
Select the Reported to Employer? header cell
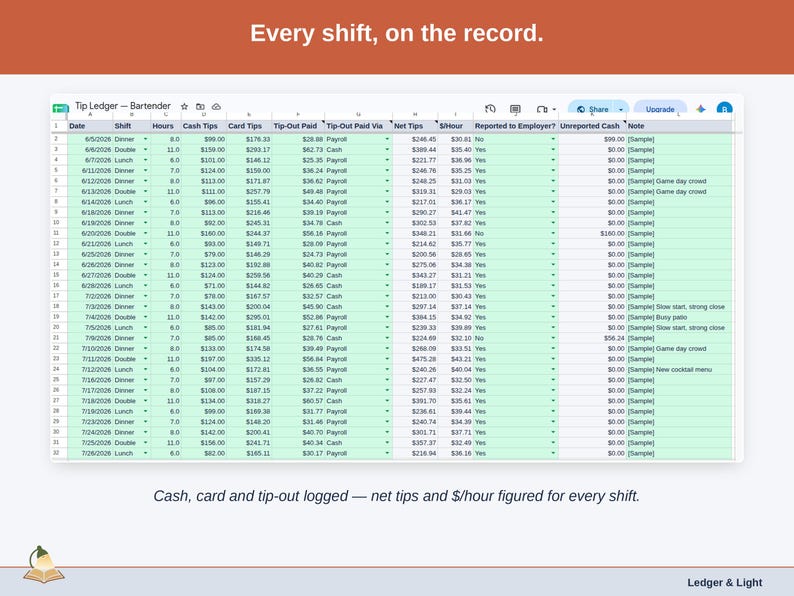point(515,126)
